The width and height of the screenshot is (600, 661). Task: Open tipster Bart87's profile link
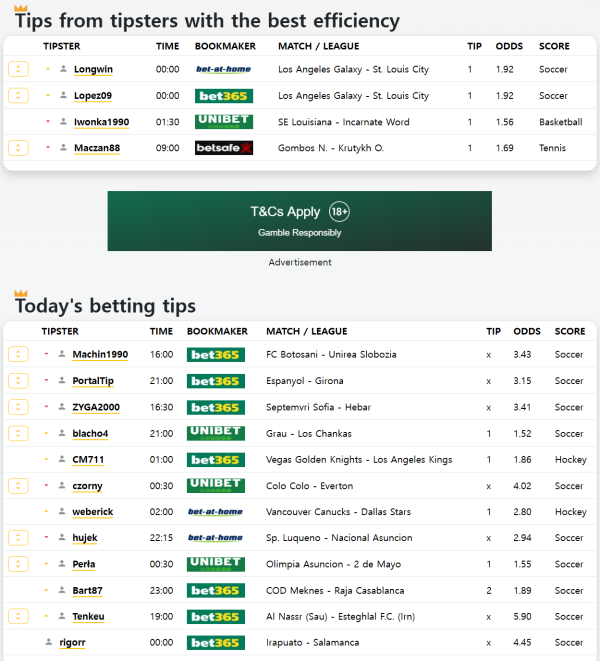coord(88,590)
